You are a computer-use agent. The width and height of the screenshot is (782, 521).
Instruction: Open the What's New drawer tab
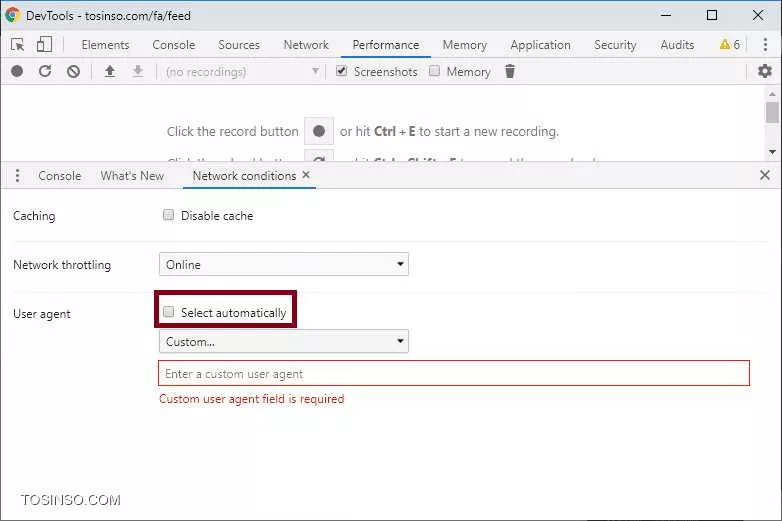(132, 176)
